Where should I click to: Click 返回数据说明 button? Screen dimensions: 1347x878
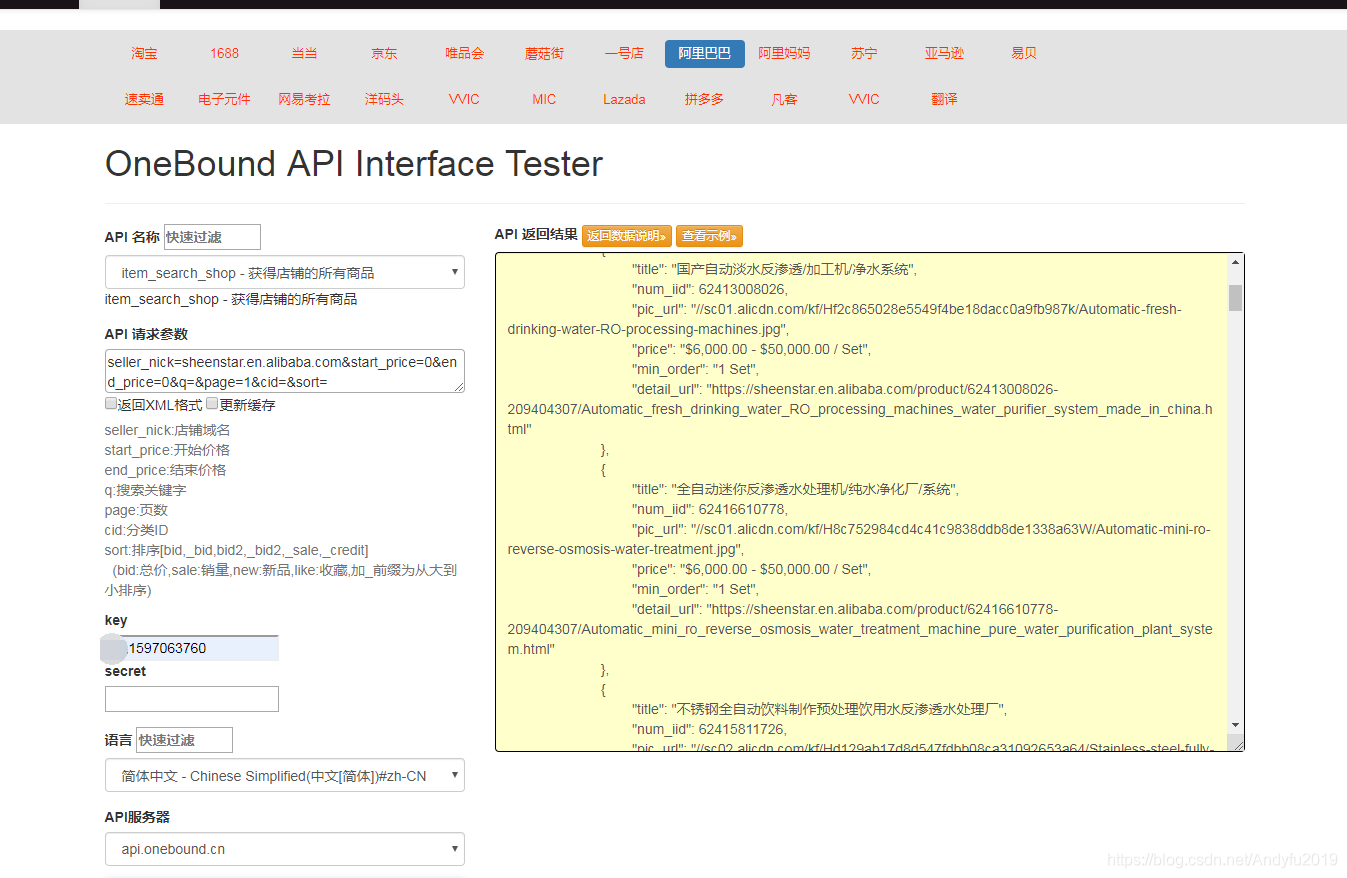tap(627, 236)
